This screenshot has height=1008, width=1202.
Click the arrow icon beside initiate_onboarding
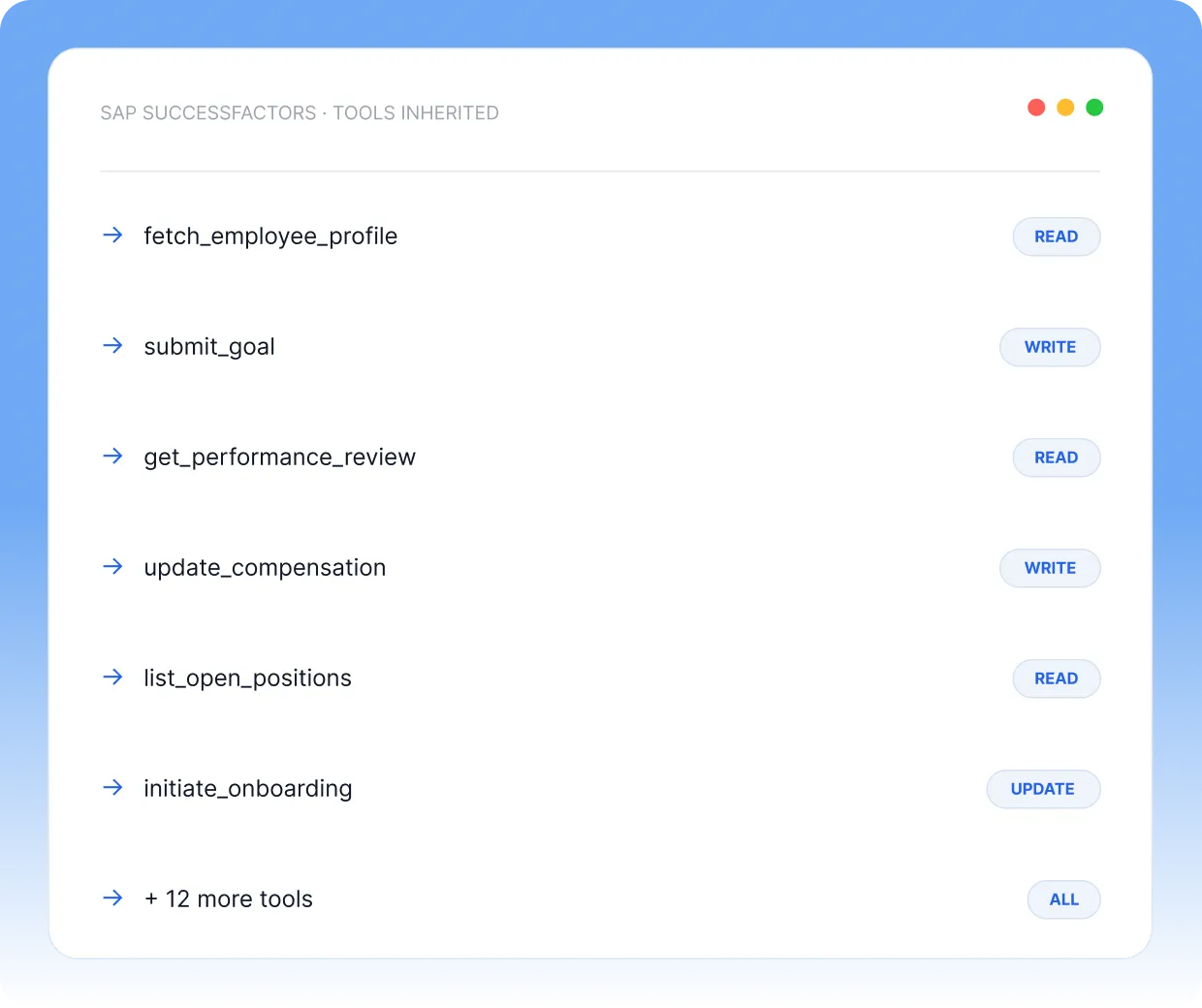pyautogui.click(x=112, y=787)
